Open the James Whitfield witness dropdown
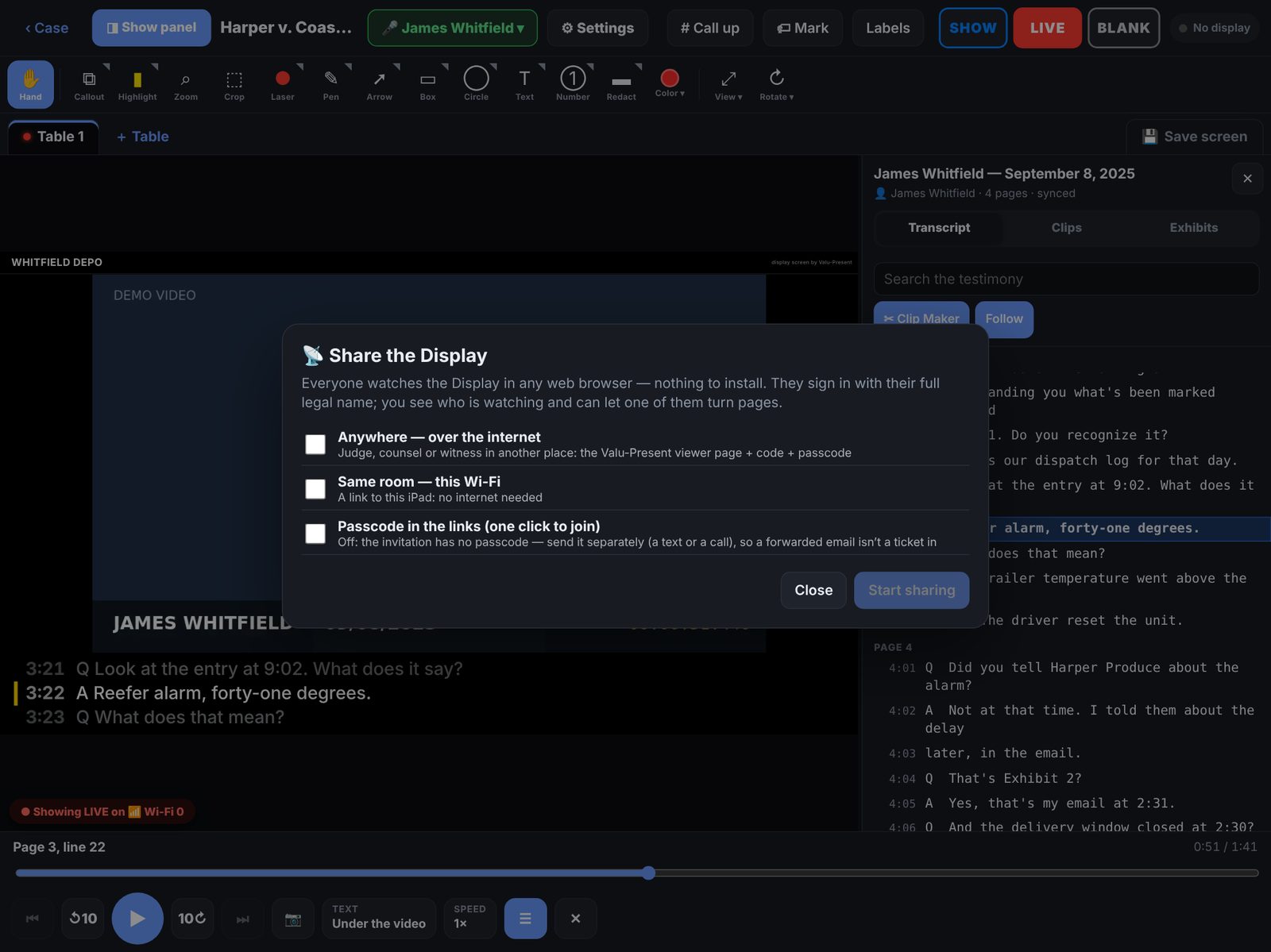Screen dimensions: 1271x952 point(452,28)
